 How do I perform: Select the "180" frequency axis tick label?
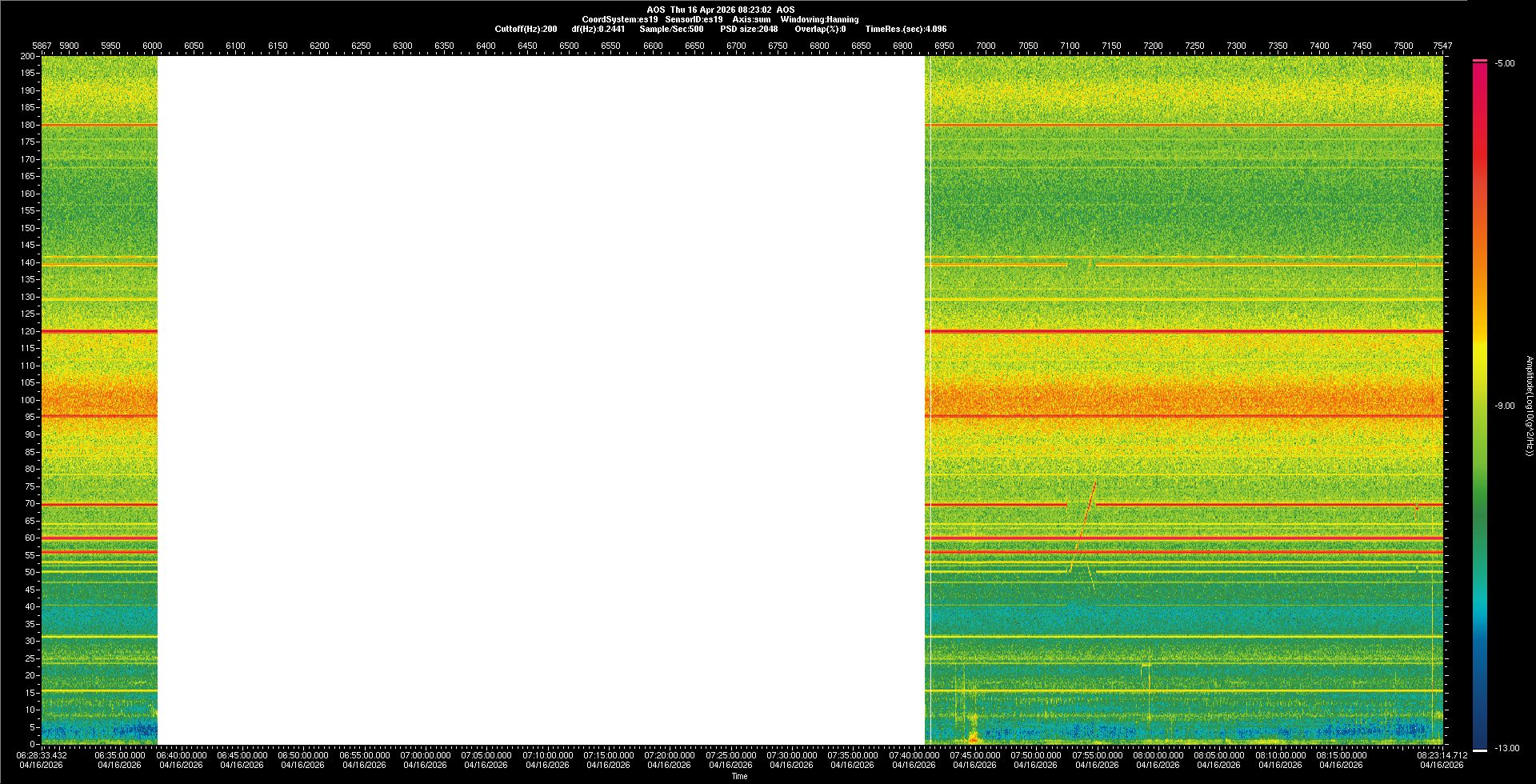28,125
